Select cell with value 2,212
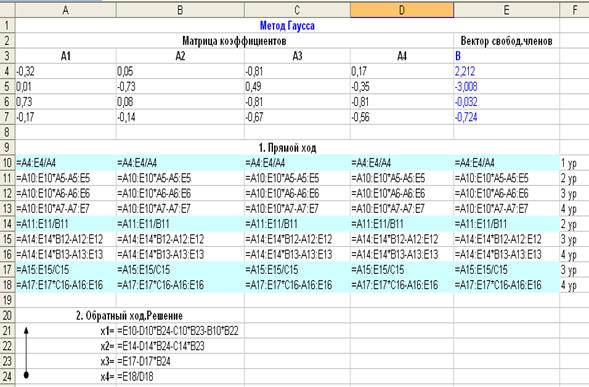The image size is (589, 387). 506,71
